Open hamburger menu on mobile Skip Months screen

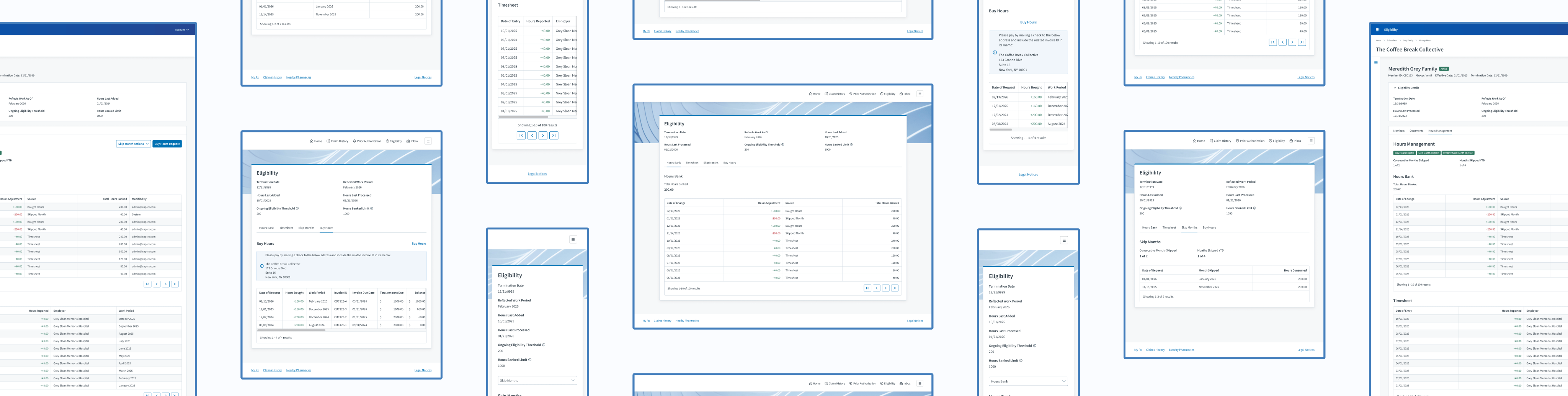(573, 239)
